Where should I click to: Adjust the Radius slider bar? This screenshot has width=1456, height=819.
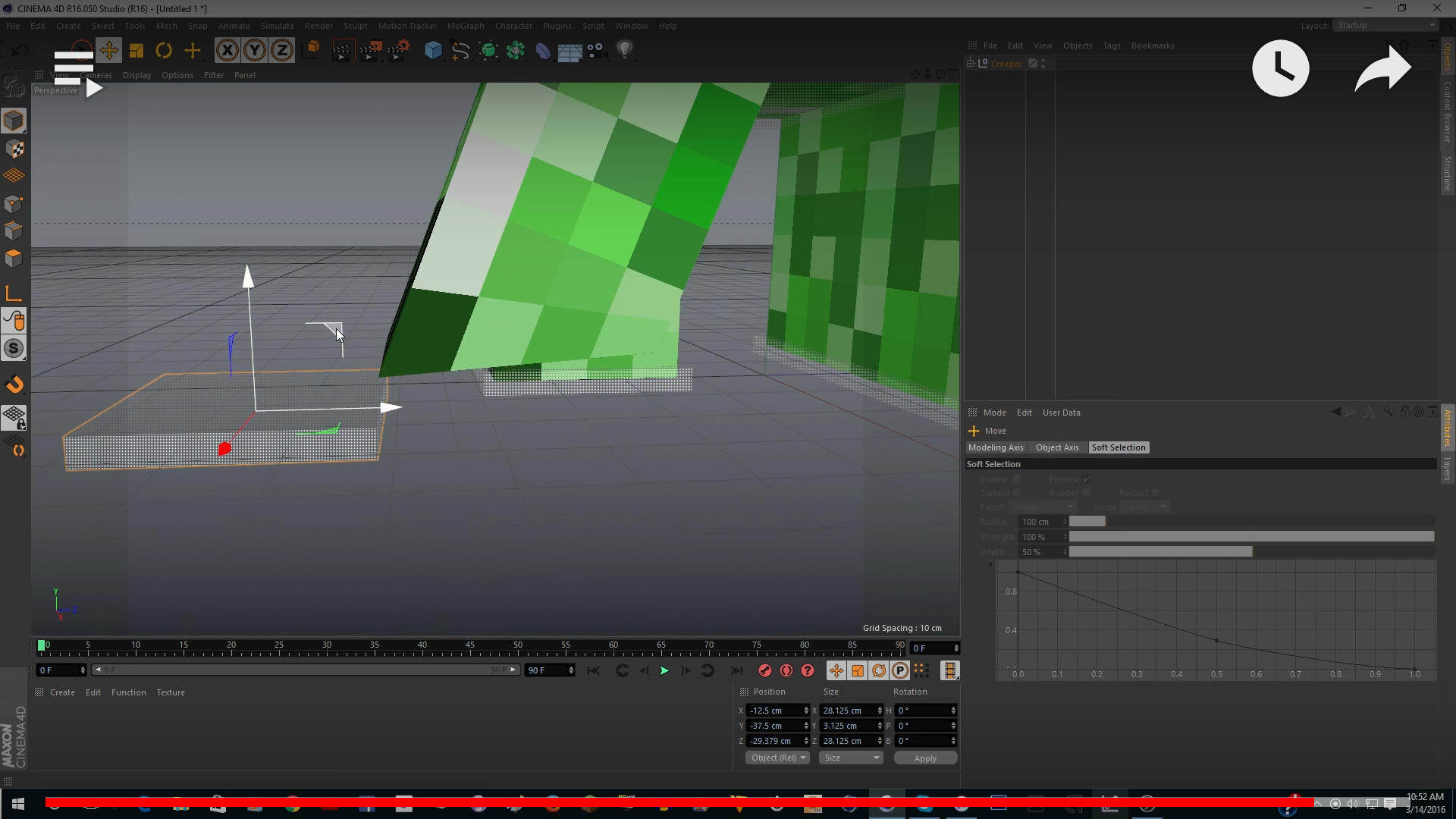[x=1251, y=522]
